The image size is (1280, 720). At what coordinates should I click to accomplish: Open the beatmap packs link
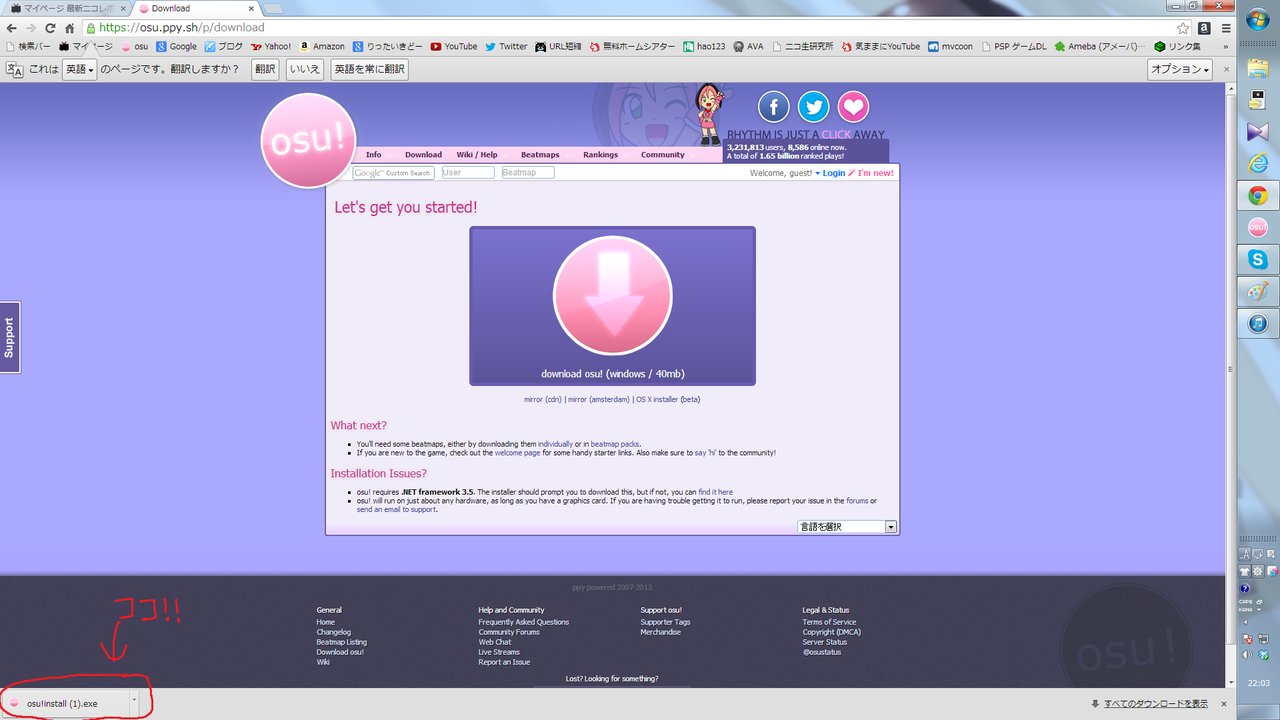pos(615,444)
